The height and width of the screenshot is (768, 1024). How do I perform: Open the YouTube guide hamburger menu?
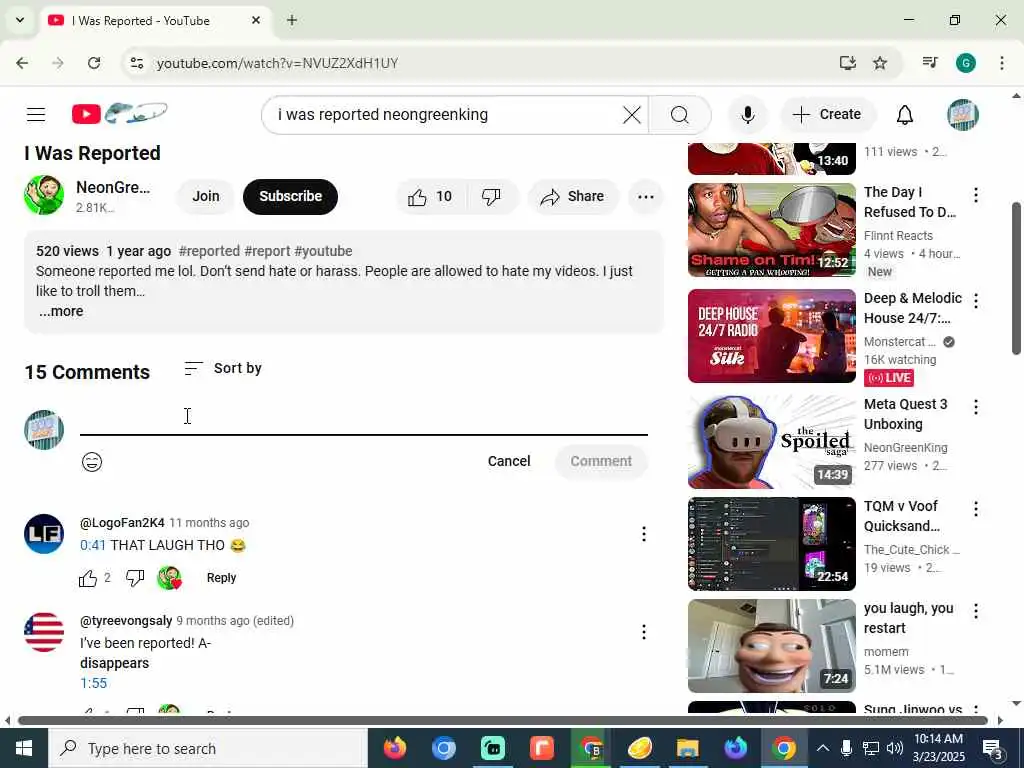36,115
